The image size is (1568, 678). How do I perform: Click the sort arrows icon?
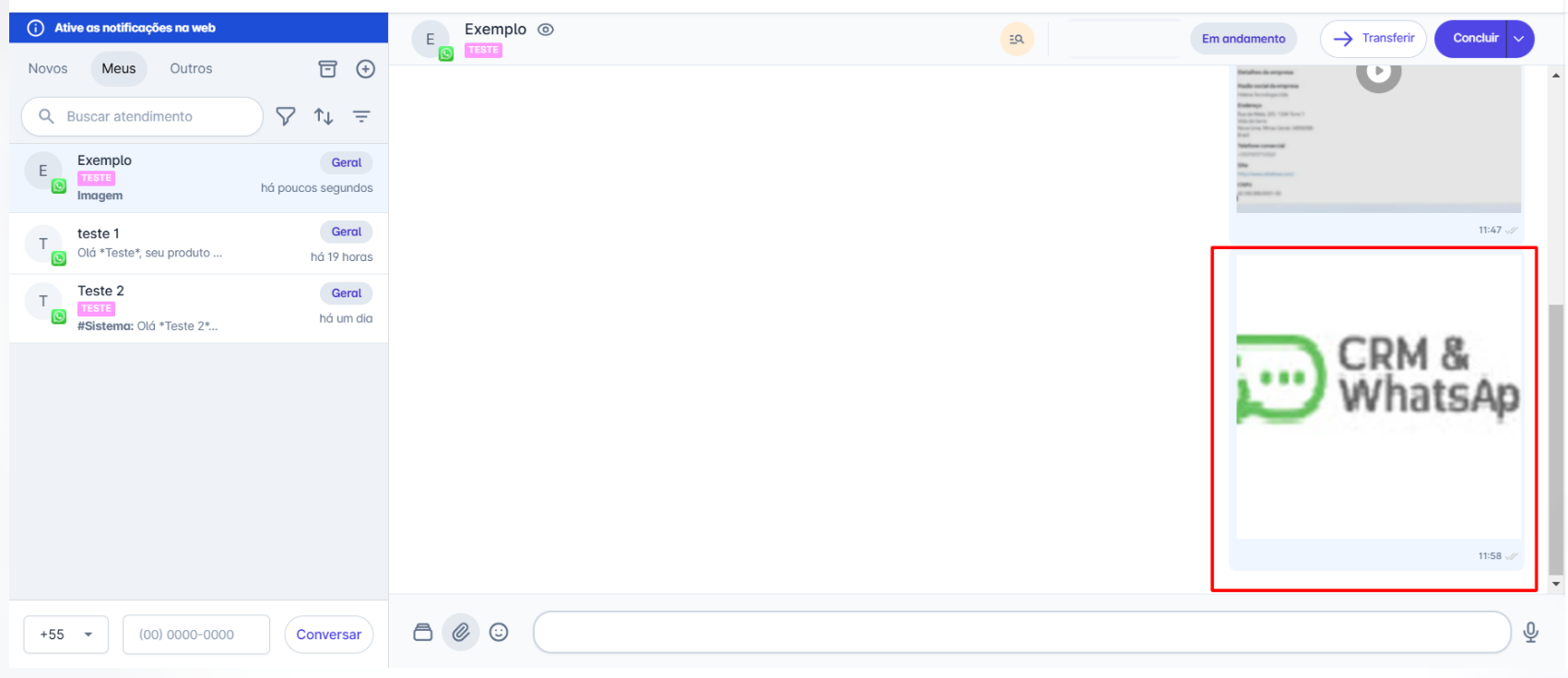pyautogui.click(x=324, y=116)
